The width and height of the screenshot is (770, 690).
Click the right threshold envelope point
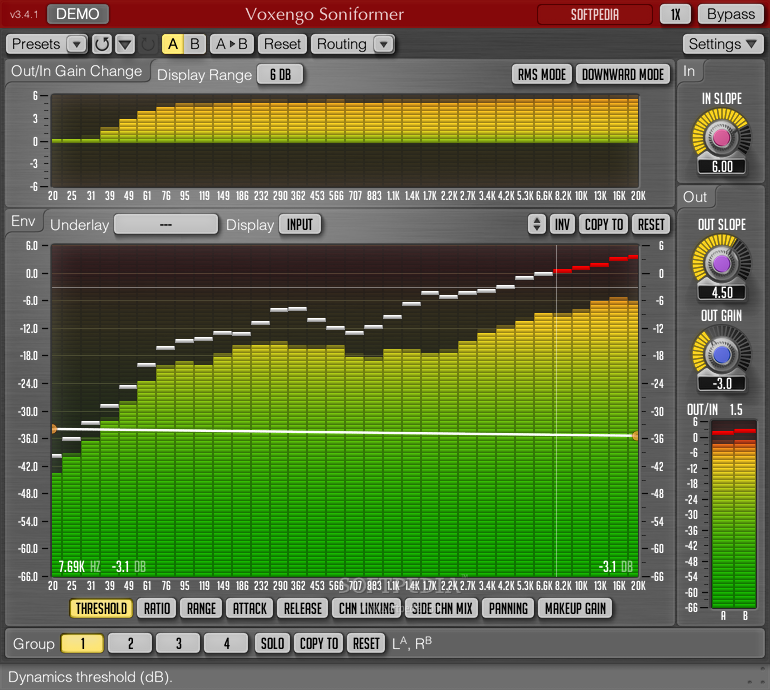pos(635,436)
